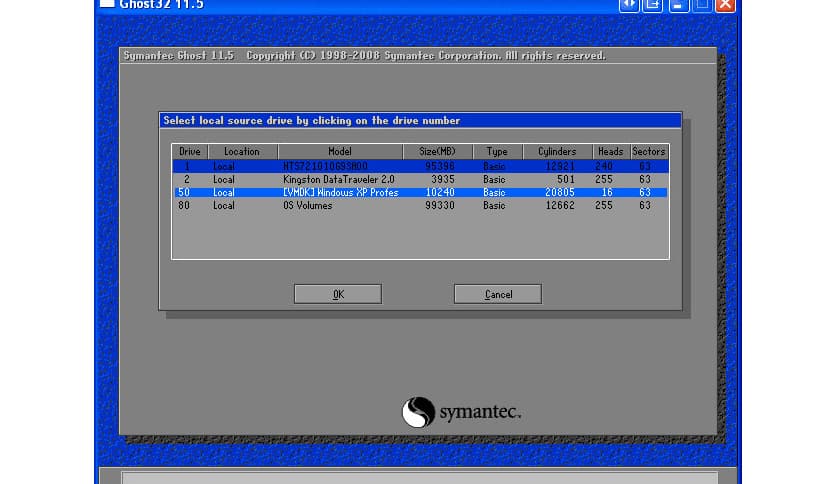The image size is (836, 484).
Task: Click cylinders value 501
Action: click(x=566, y=180)
